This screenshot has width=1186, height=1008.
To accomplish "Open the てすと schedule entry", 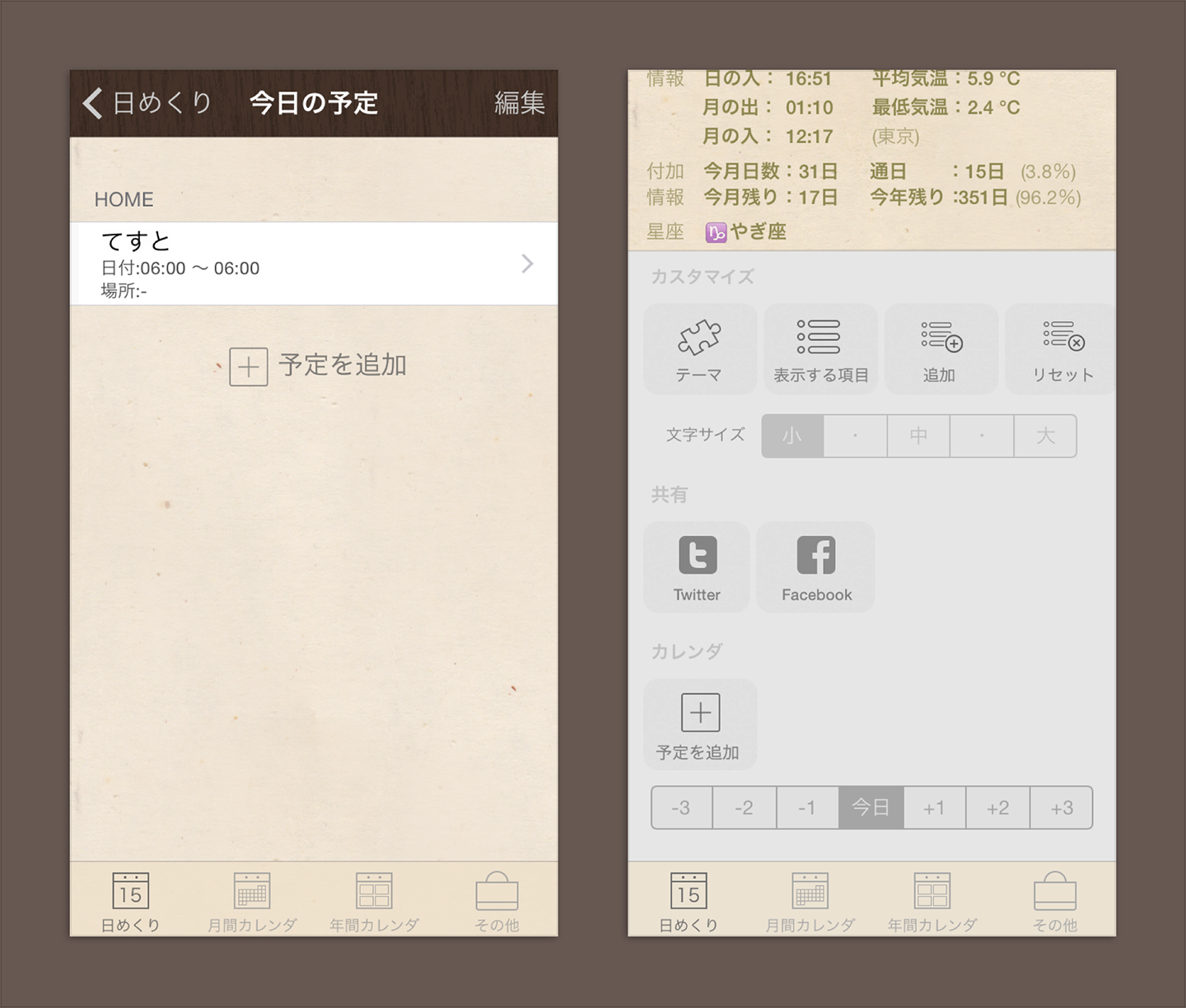I will 314,264.
